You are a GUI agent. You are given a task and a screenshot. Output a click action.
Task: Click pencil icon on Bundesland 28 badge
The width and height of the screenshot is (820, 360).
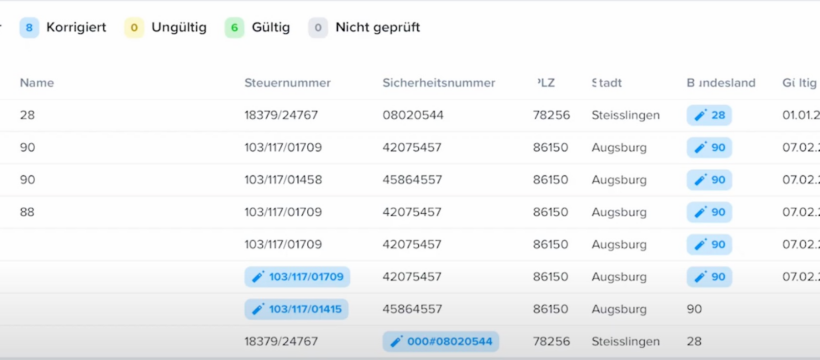(700, 115)
